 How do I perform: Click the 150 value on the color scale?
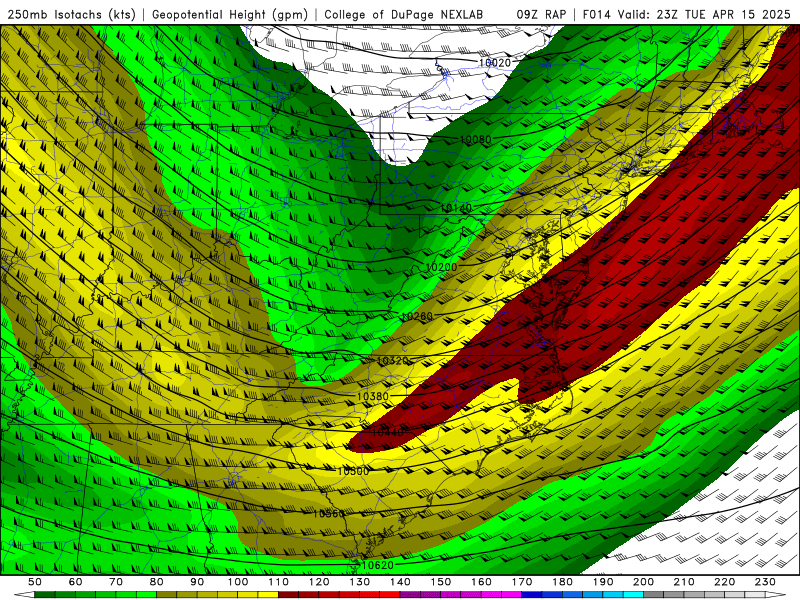(441, 582)
